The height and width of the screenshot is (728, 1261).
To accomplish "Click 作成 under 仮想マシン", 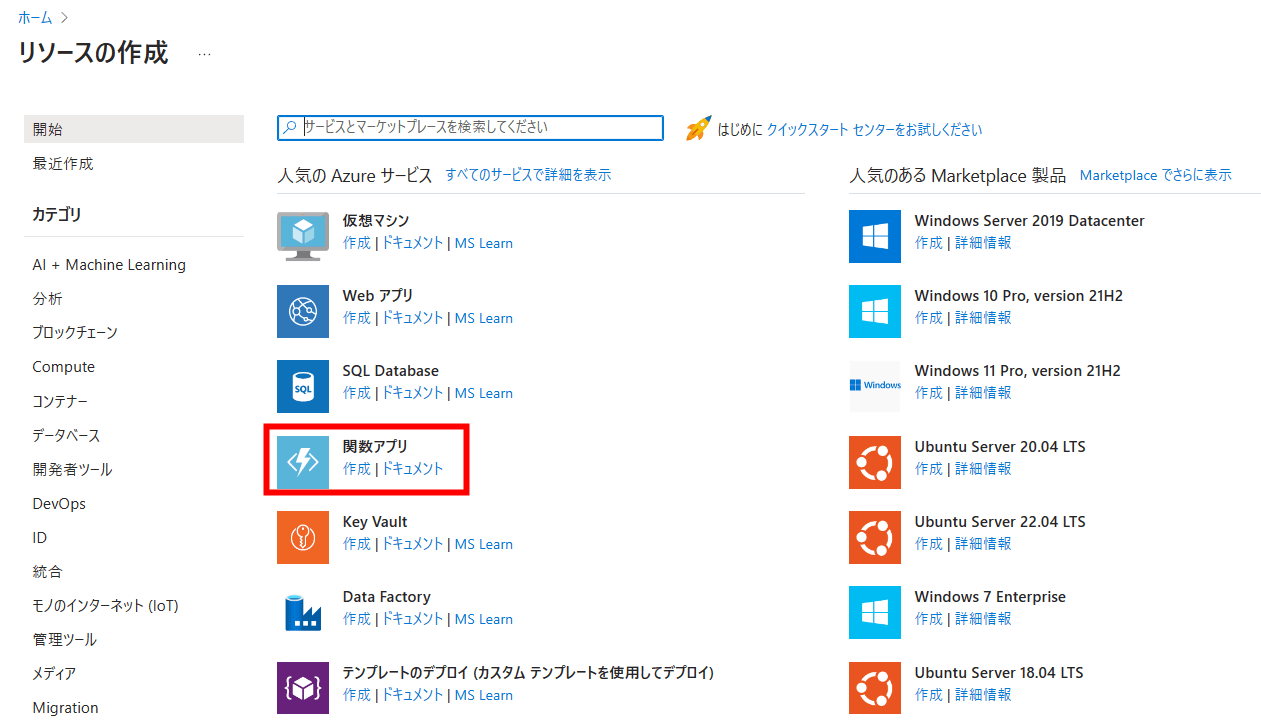I will 357,243.
